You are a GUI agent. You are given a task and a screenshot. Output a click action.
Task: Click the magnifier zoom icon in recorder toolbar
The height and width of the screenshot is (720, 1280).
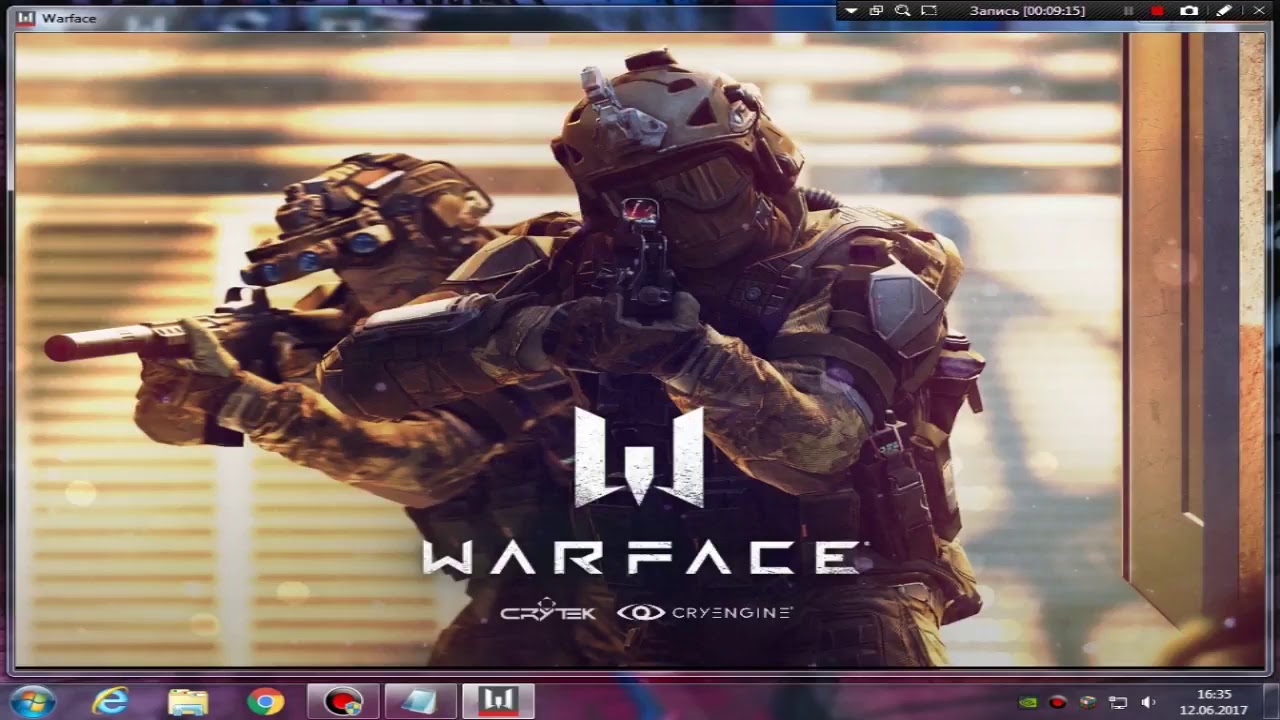(x=902, y=11)
